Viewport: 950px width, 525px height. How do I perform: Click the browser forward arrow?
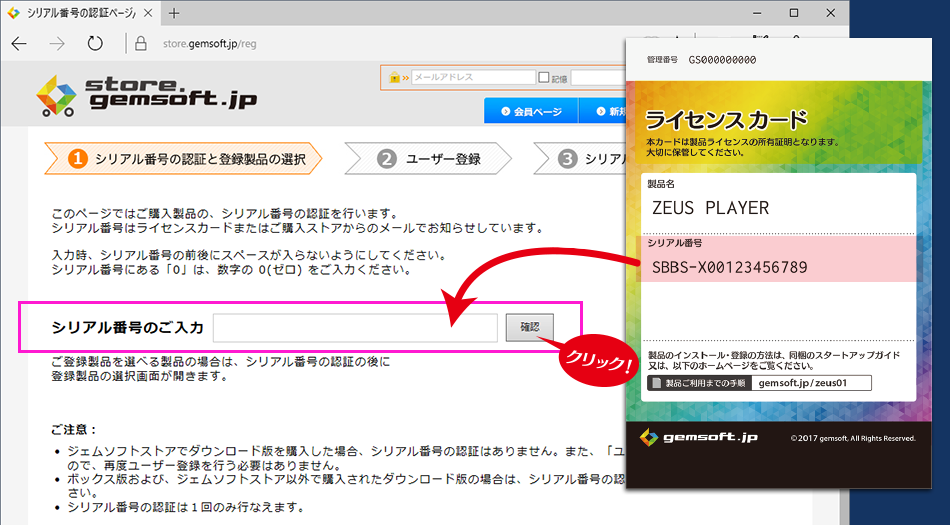coord(57,44)
